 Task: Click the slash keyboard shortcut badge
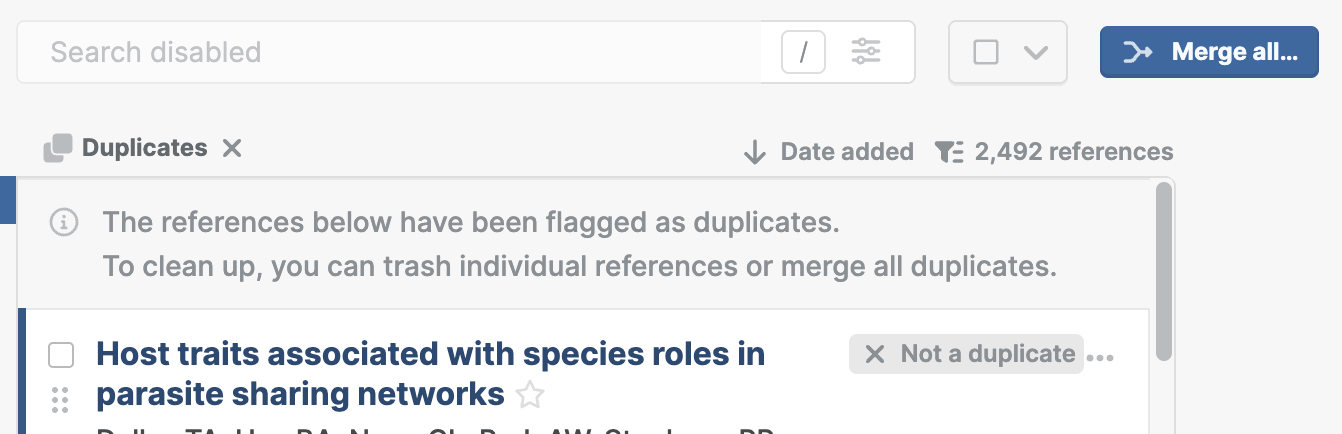pos(803,52)
